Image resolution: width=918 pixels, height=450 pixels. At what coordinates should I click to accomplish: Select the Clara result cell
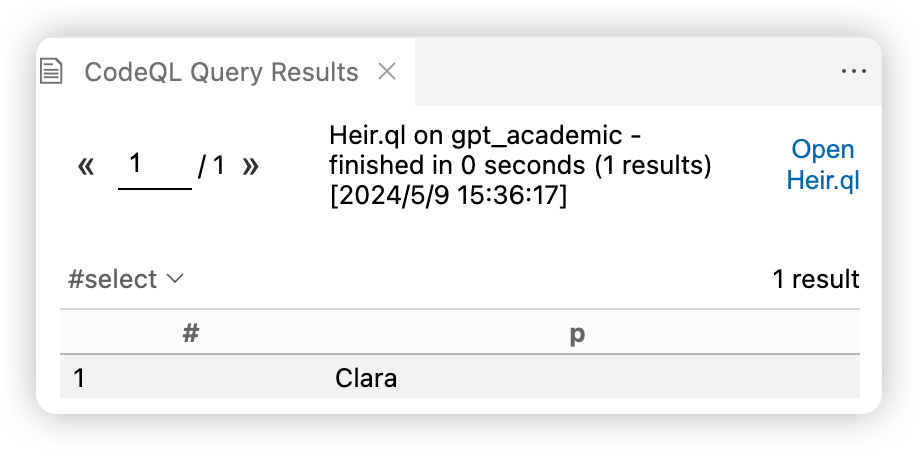(x=366, y=379)
